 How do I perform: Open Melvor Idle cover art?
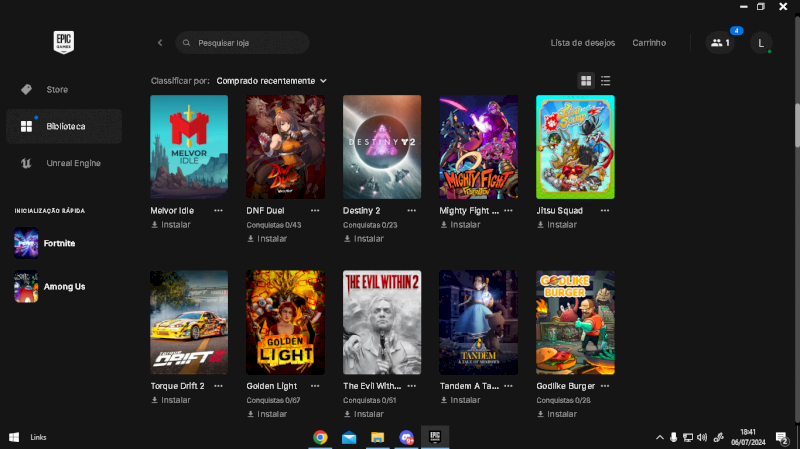[x=189, y=147]
